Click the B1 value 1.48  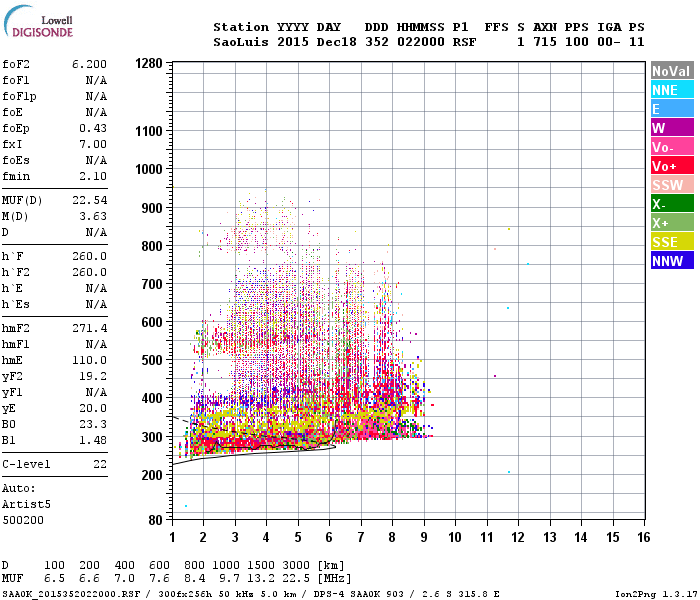point(93,440)
